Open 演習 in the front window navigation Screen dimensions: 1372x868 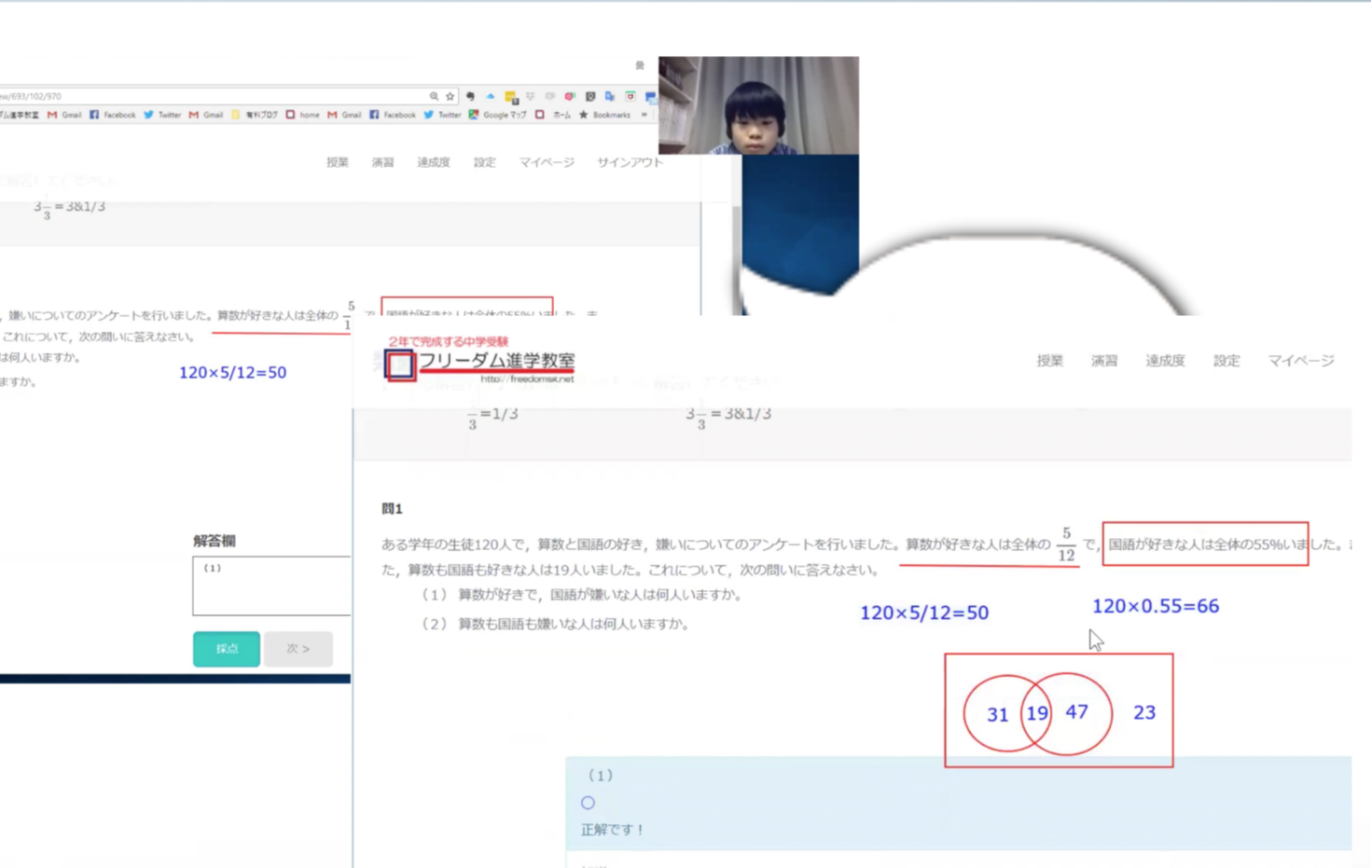tap(1104, 361)
